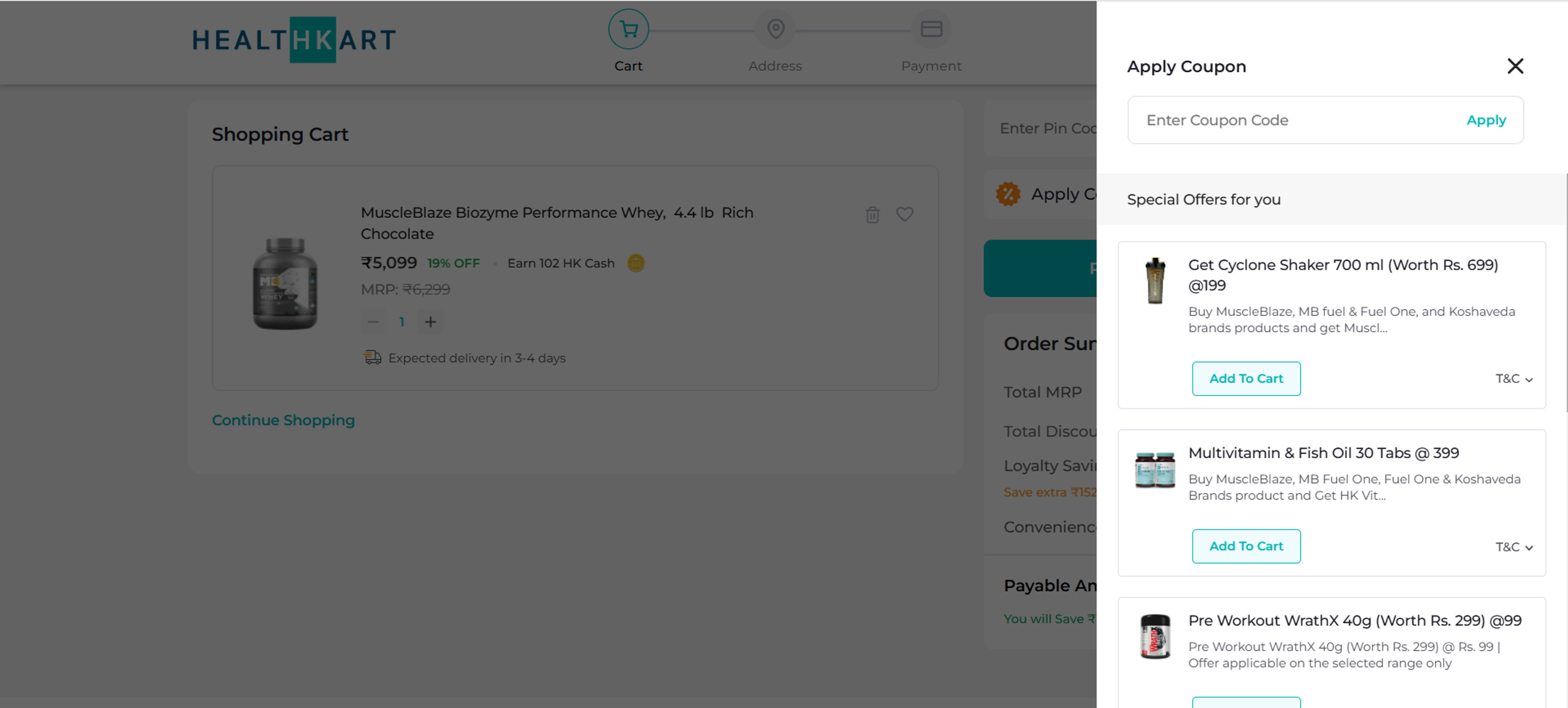Click the 19% OFF discount label
This screenshot has width=1568, height=708.
click(x=453, y=263)
